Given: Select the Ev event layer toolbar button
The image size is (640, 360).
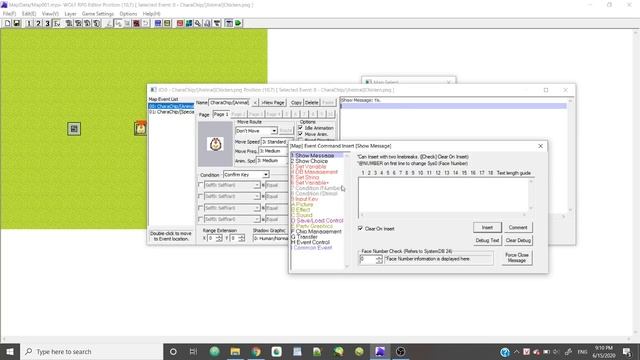Looking at the screenshot, I should point(57,23).
